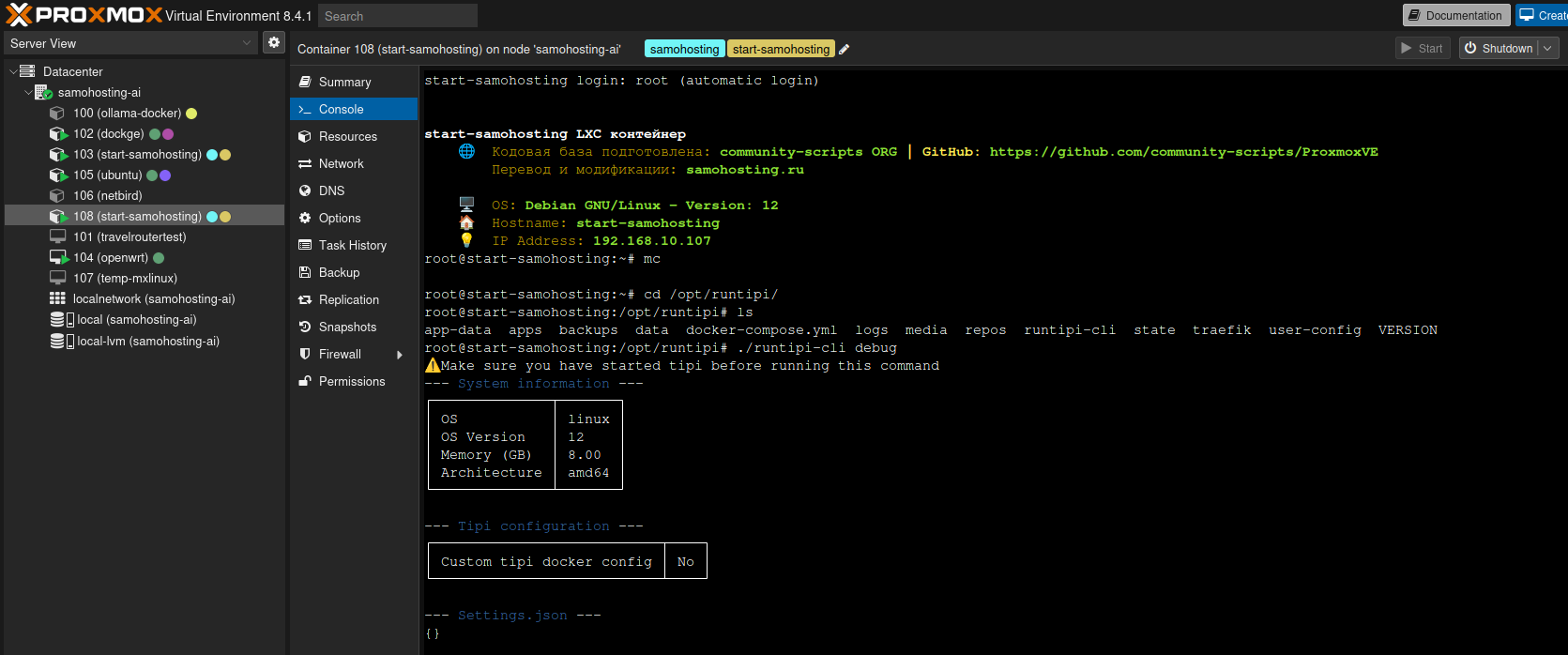Click the DNS globe icon

[305, 190]
